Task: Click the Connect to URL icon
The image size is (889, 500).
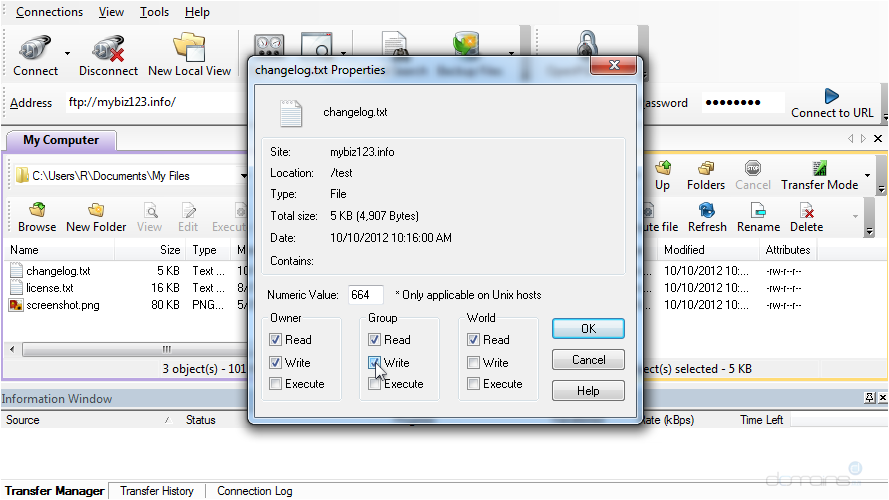Action: 831,98
